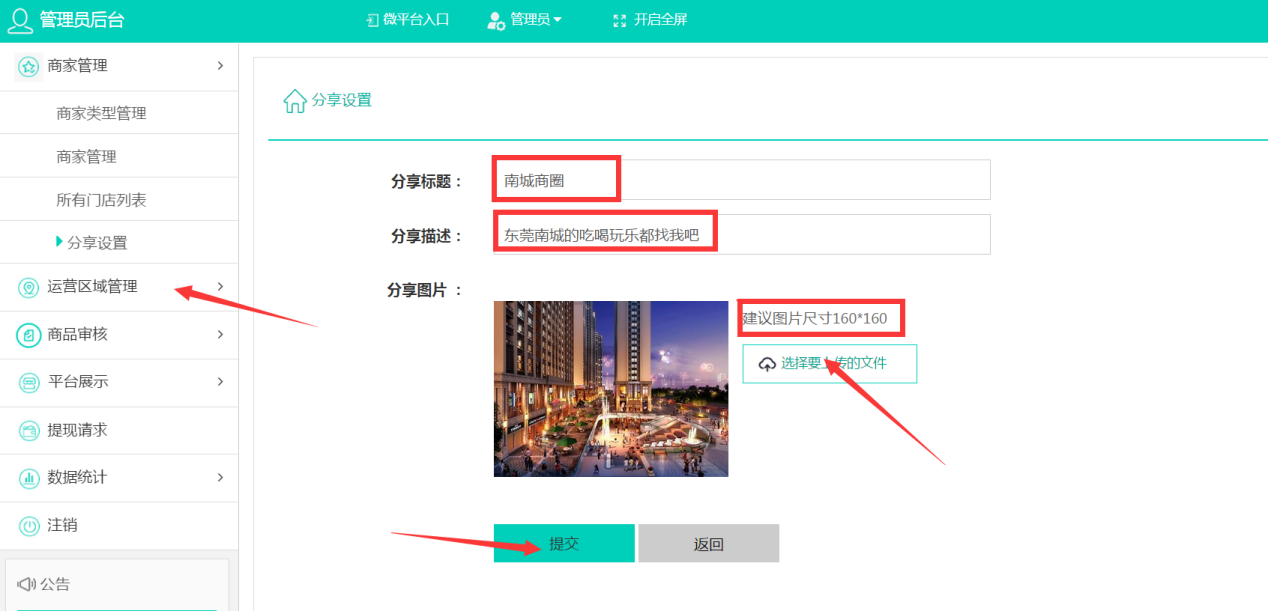Click the 运营区域管理 location pin icon
This screenshot has width=1268, height=611.
click(29, 287)
